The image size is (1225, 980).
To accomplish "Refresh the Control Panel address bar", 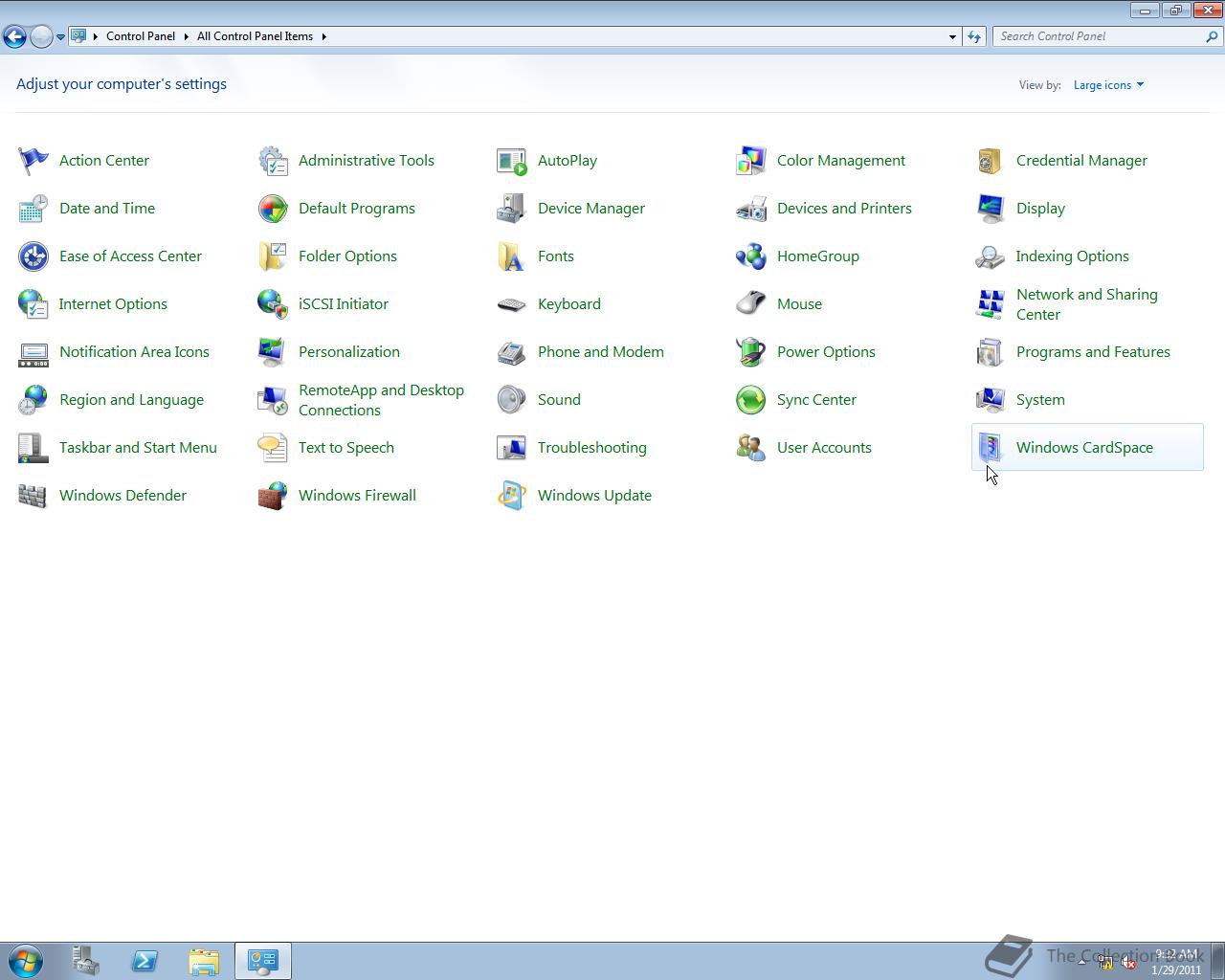I will pos(974,36).
